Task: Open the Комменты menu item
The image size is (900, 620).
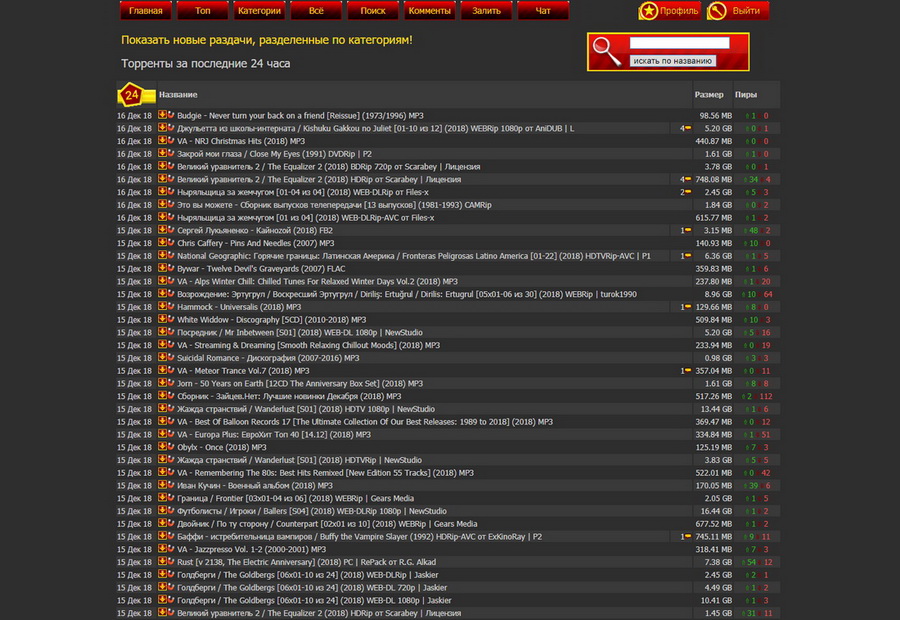Action: pyautogui.click(x=429, y=11)
